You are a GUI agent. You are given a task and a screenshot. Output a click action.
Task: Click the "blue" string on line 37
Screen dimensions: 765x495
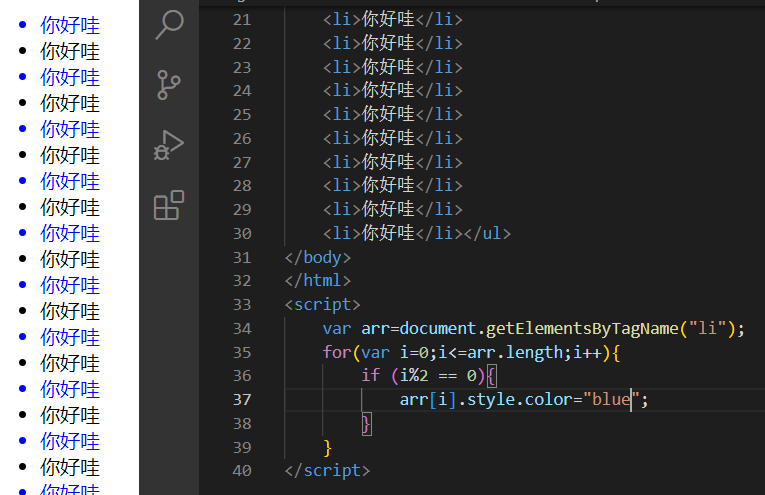(611, 400)
